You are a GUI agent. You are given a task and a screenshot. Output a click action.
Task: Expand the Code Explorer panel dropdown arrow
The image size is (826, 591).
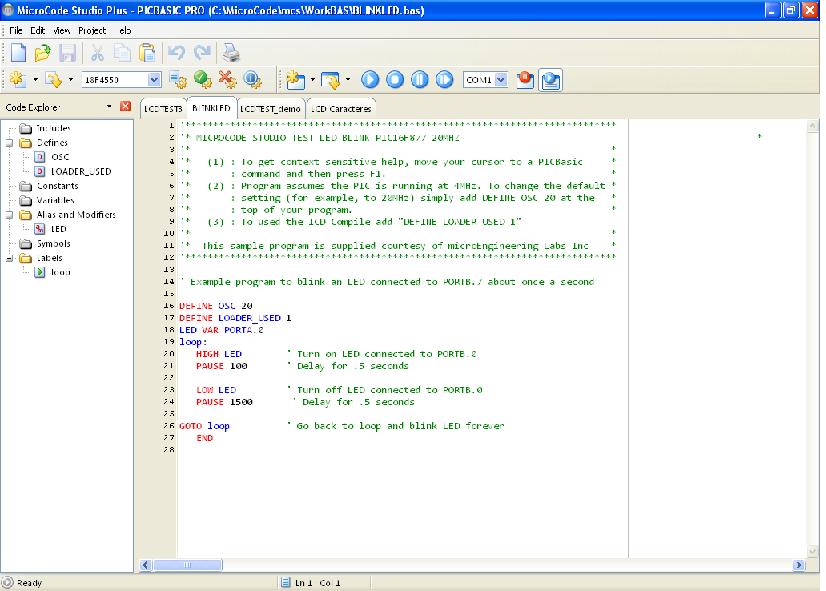[x=108, y=106]
